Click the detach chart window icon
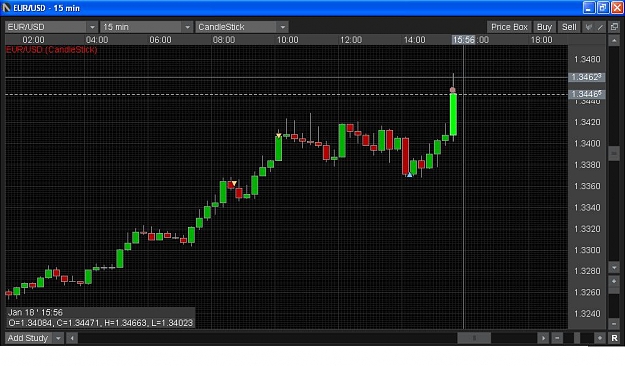This screenshot has width=625, height=366. [x=614, y=27]
